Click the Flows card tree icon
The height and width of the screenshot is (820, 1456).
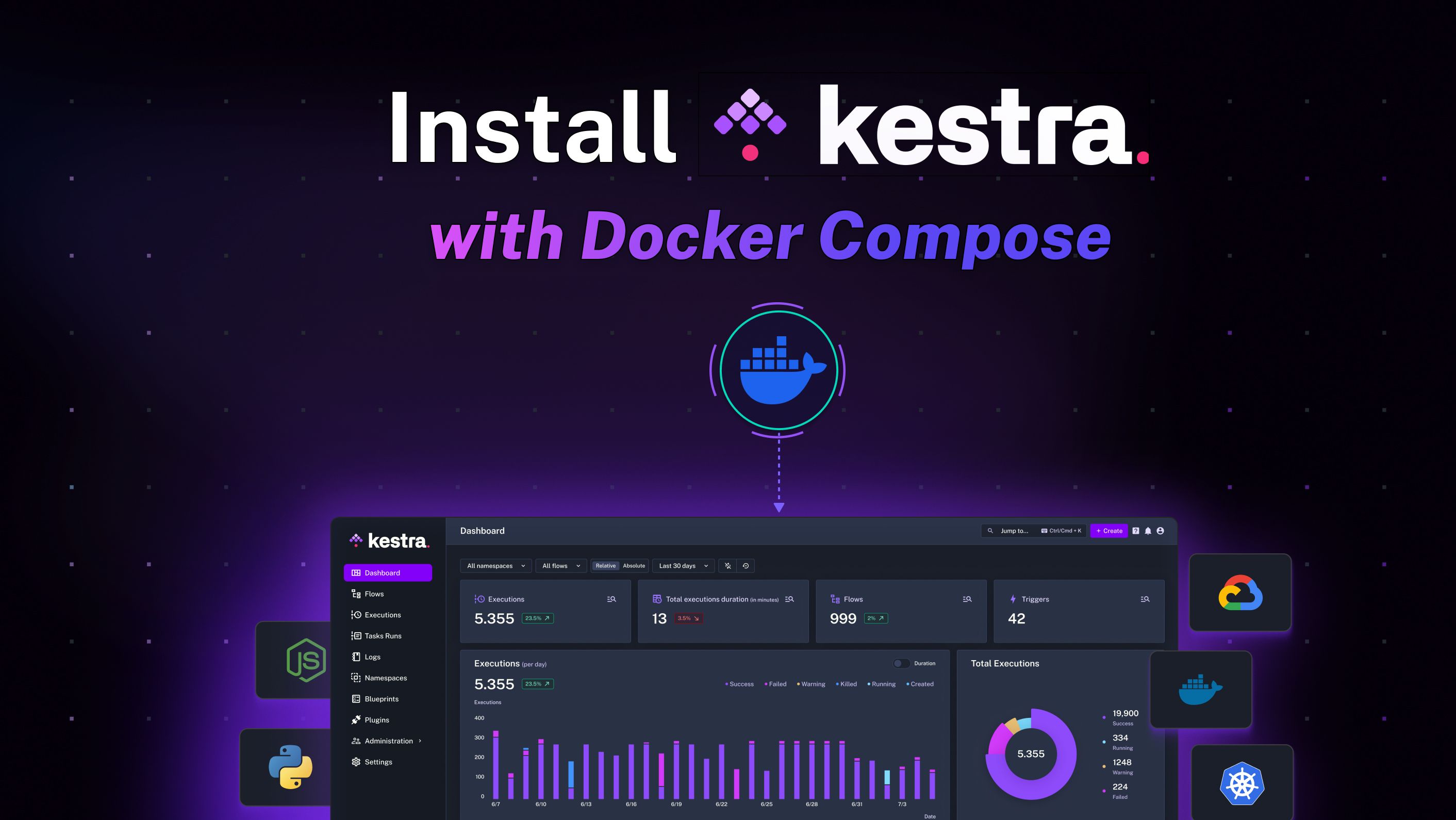click(835, 599)
